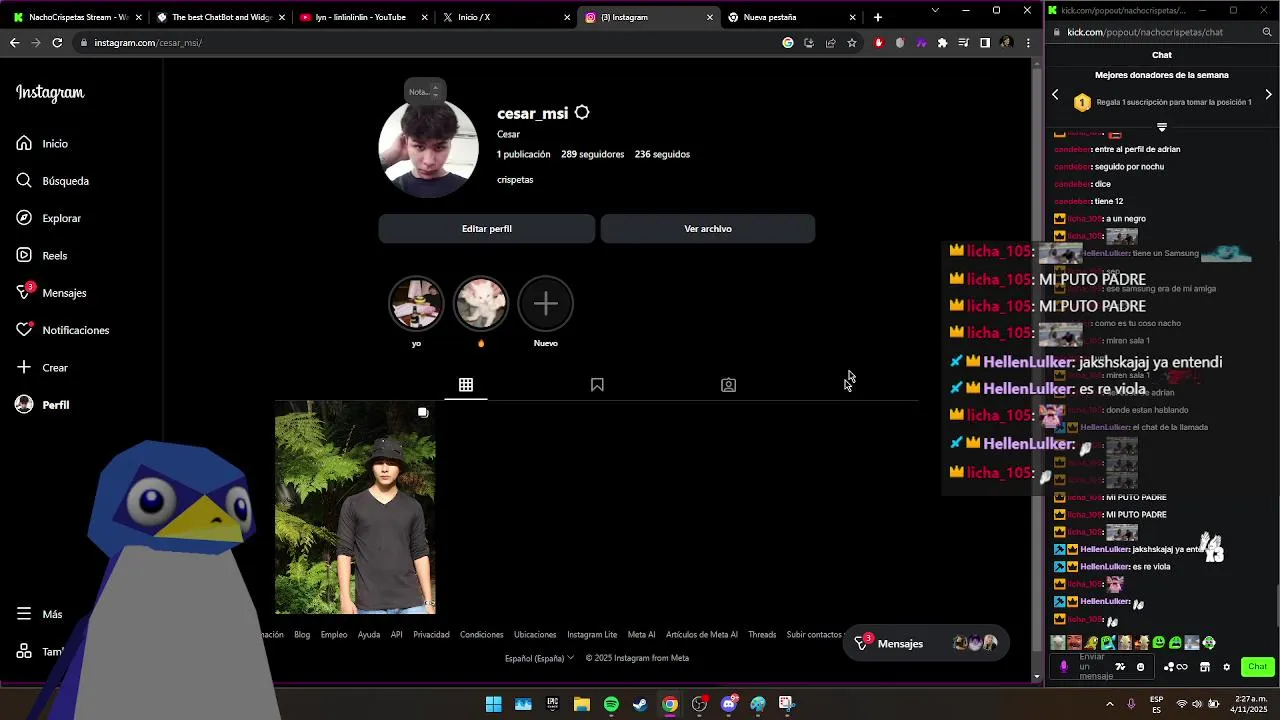Reload the Instagram page
The width and height of the screenshot is (1280, 720).
[57, 43]
